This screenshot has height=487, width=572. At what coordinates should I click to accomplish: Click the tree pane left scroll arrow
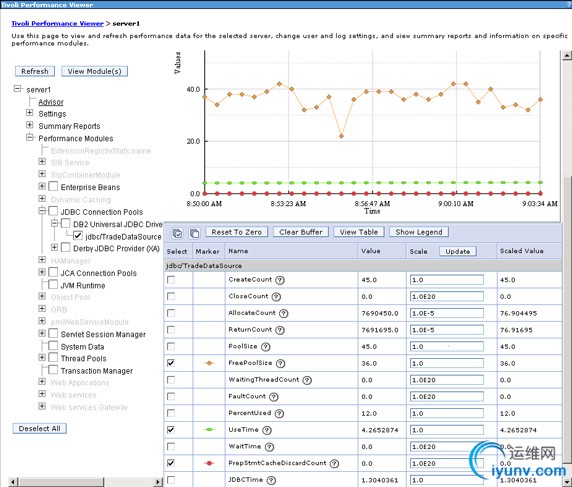pos(13,482)
